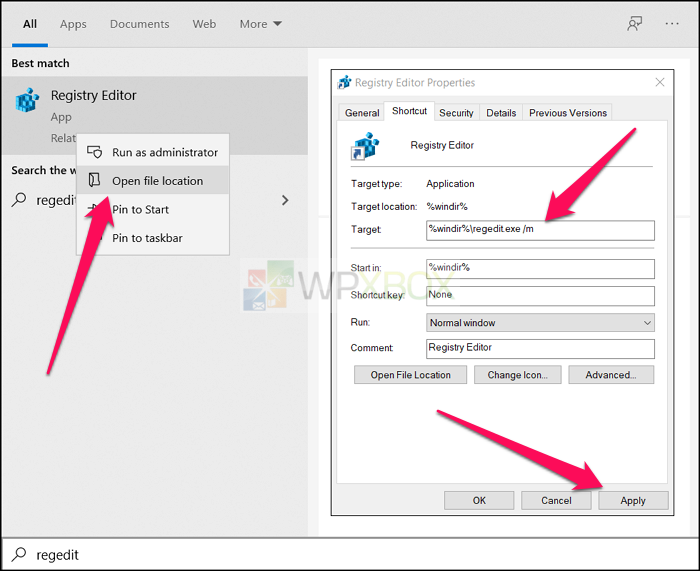Click the feedback person icon in search header
The image size is (700, 571).
pyautogui.click(x=634, y=24)
